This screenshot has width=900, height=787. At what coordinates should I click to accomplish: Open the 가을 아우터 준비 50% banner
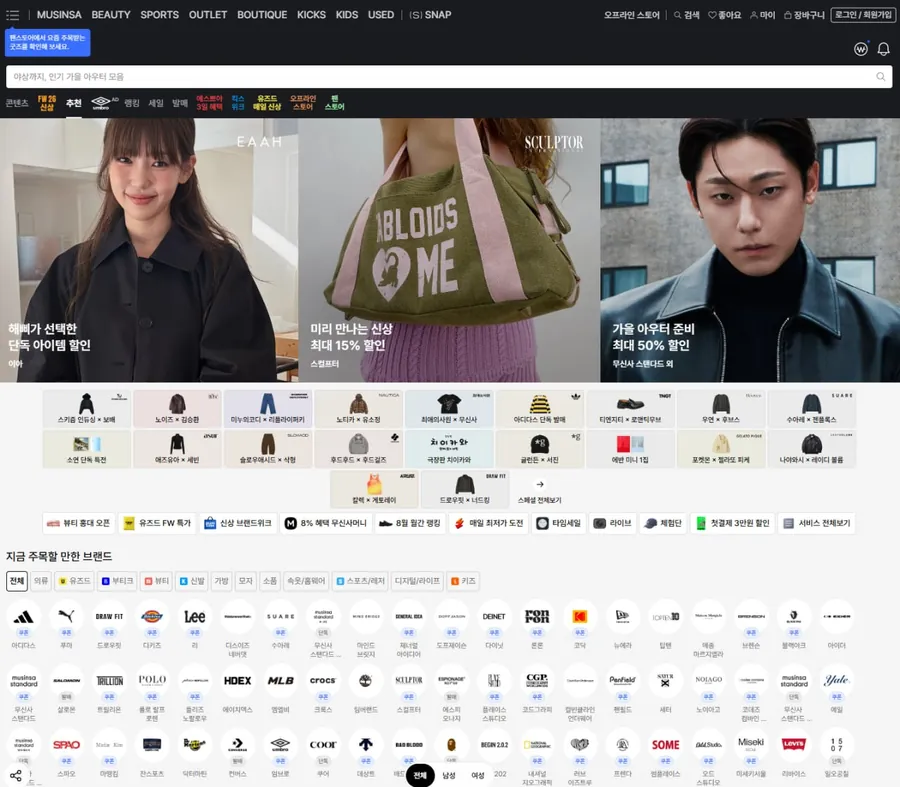(x=750, y=250)
